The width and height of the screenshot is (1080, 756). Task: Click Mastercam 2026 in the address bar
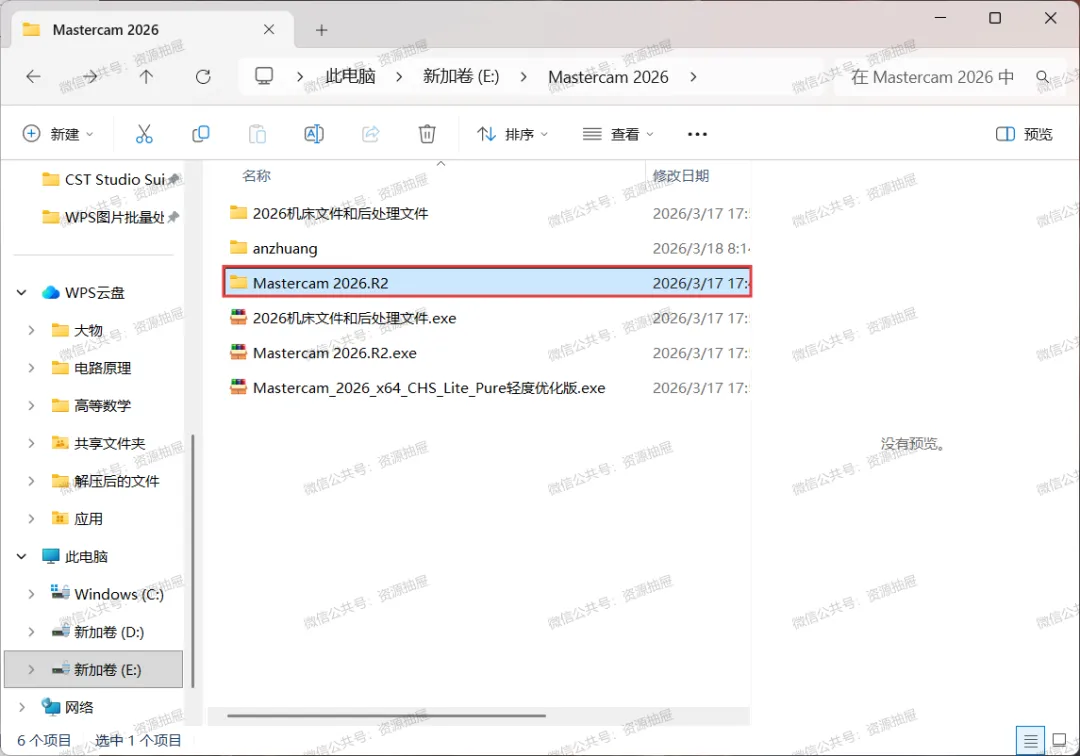click(x=608, y=77)
